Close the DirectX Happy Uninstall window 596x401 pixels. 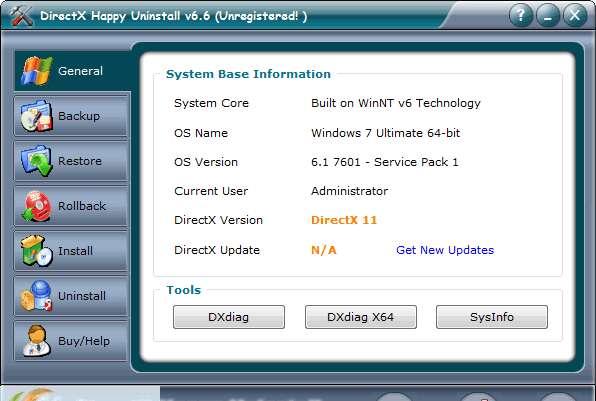[575, 16]
